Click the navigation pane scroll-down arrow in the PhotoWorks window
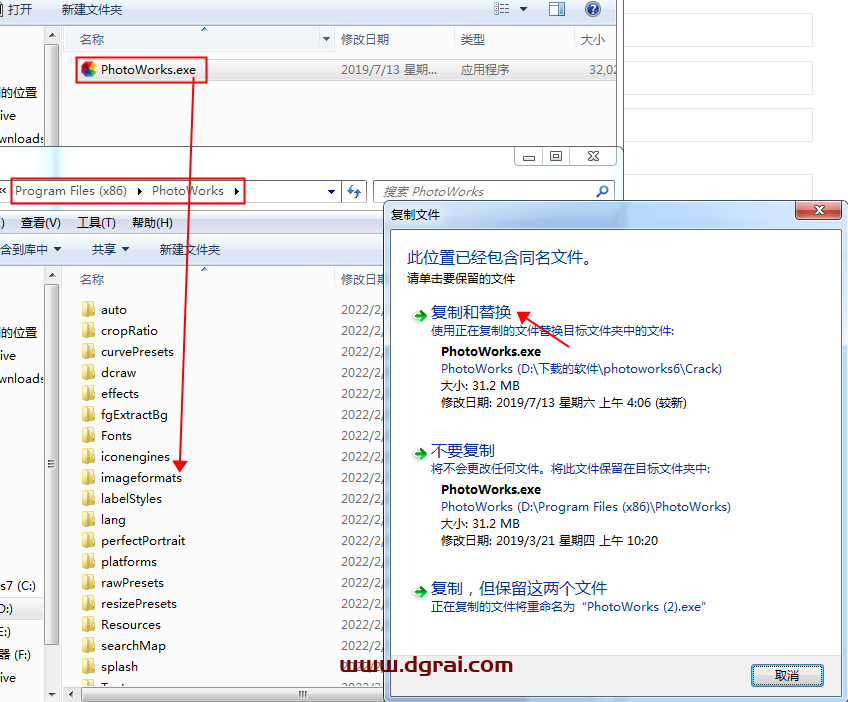 click(x=52, y=694)
